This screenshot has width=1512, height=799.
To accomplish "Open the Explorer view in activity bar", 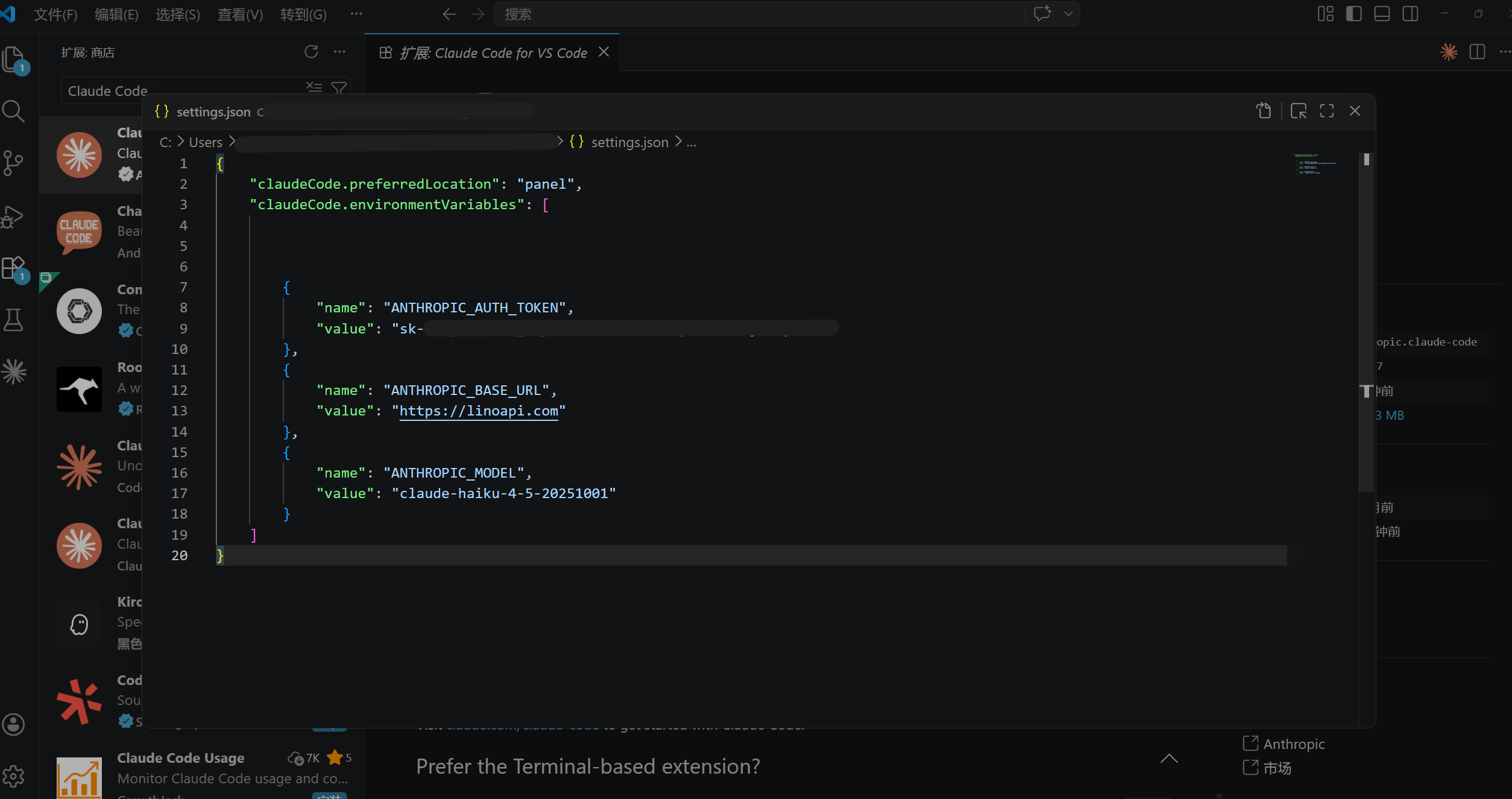I will pyautogui.click(x=14, y=59).
